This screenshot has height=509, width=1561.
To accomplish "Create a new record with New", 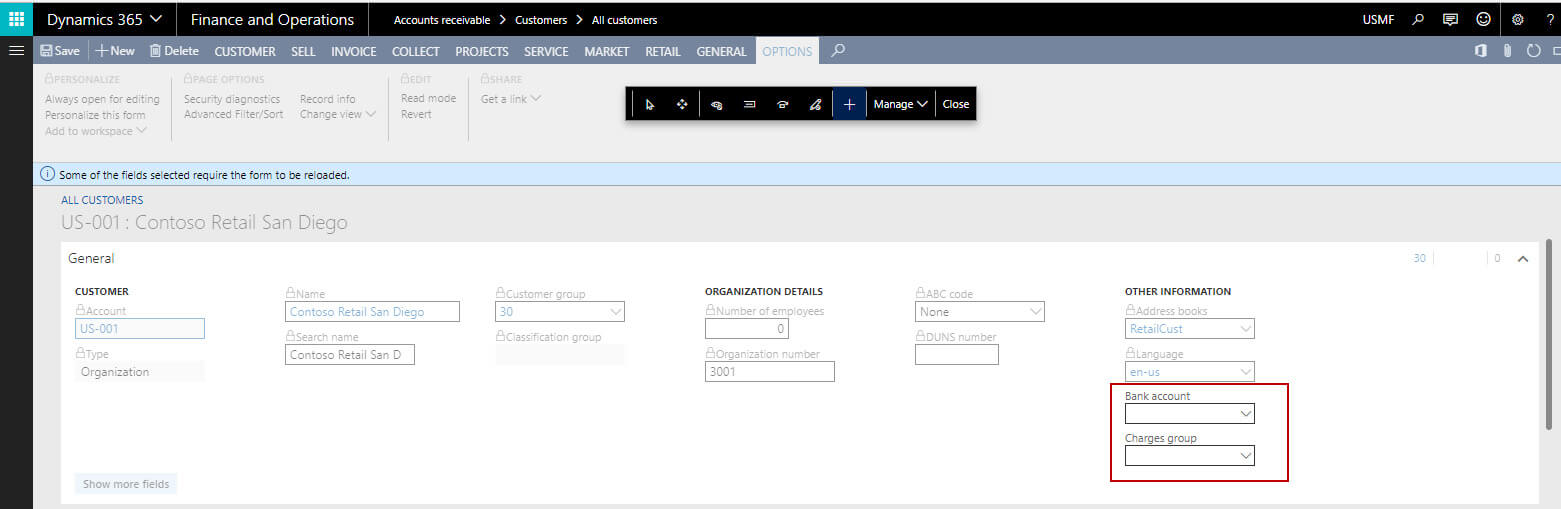I will point(115,51).
